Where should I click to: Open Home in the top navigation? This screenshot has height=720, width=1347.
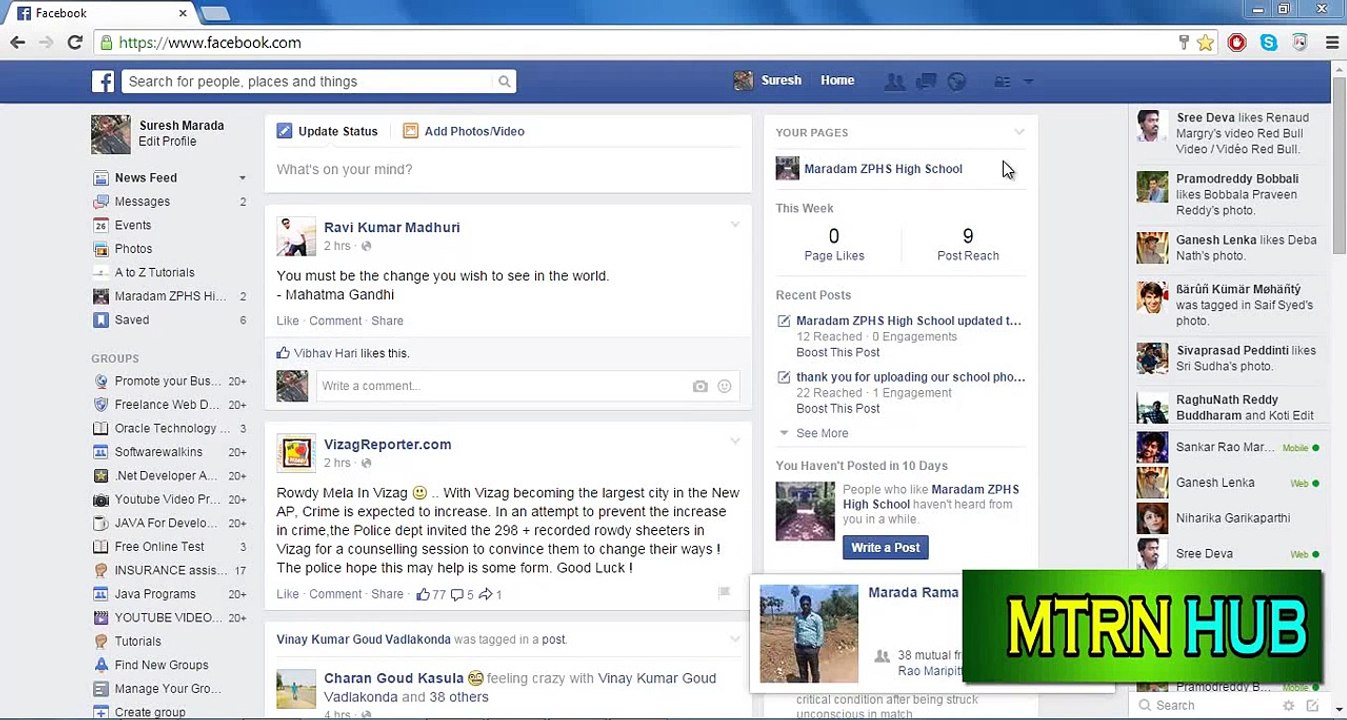[x=838, y=81]
